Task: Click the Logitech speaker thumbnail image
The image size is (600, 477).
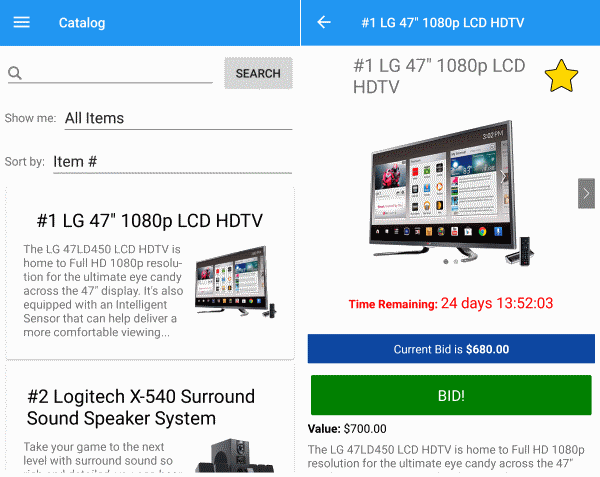Action: tap(235, 455)
